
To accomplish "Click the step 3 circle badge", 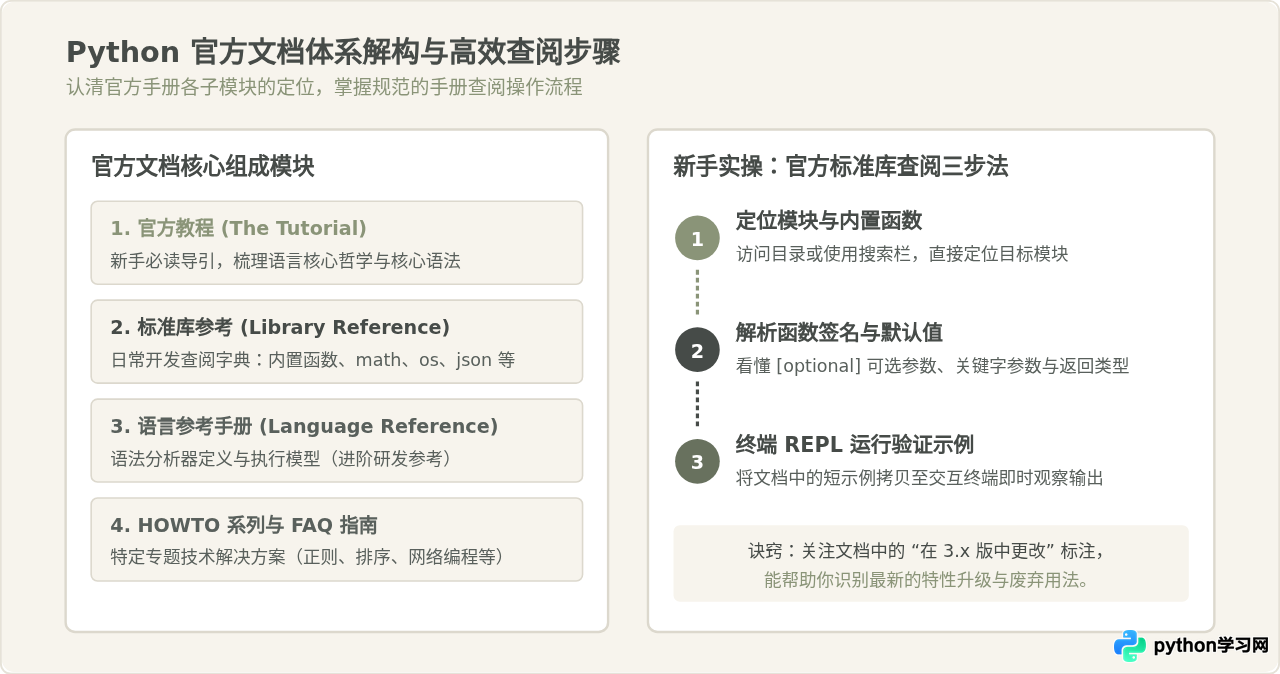I will point(697,462).
